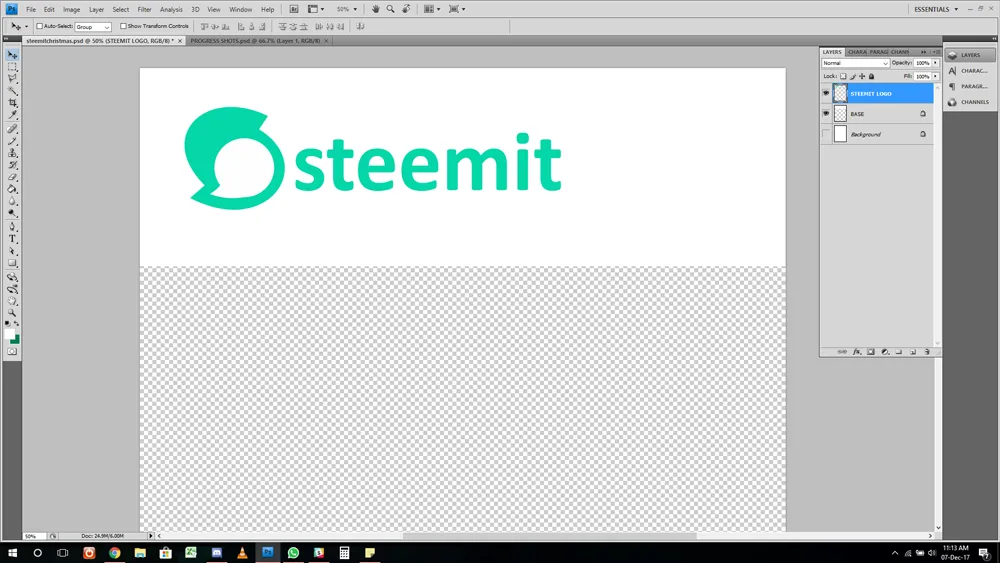Select the Paint Bucket tool

[12, 190]
